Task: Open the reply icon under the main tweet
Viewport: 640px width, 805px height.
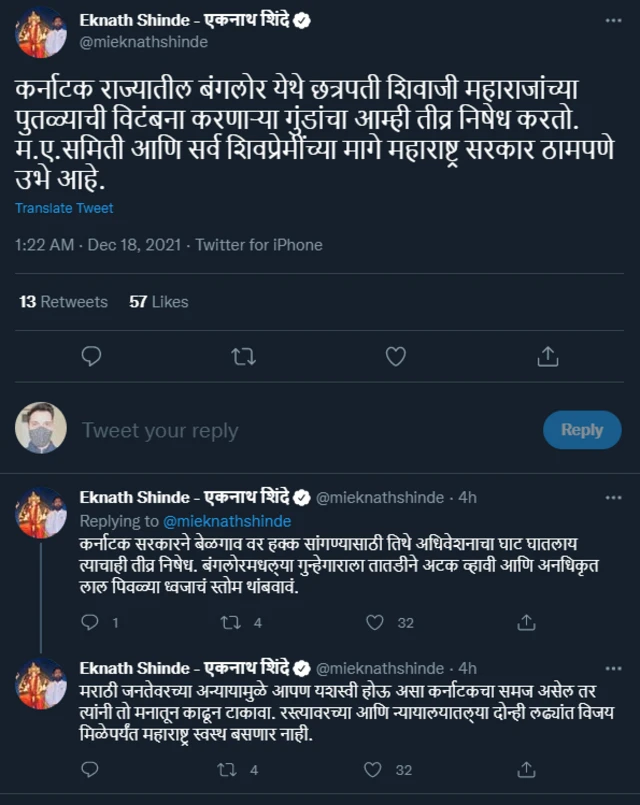Action: click(x=92, y=355)
